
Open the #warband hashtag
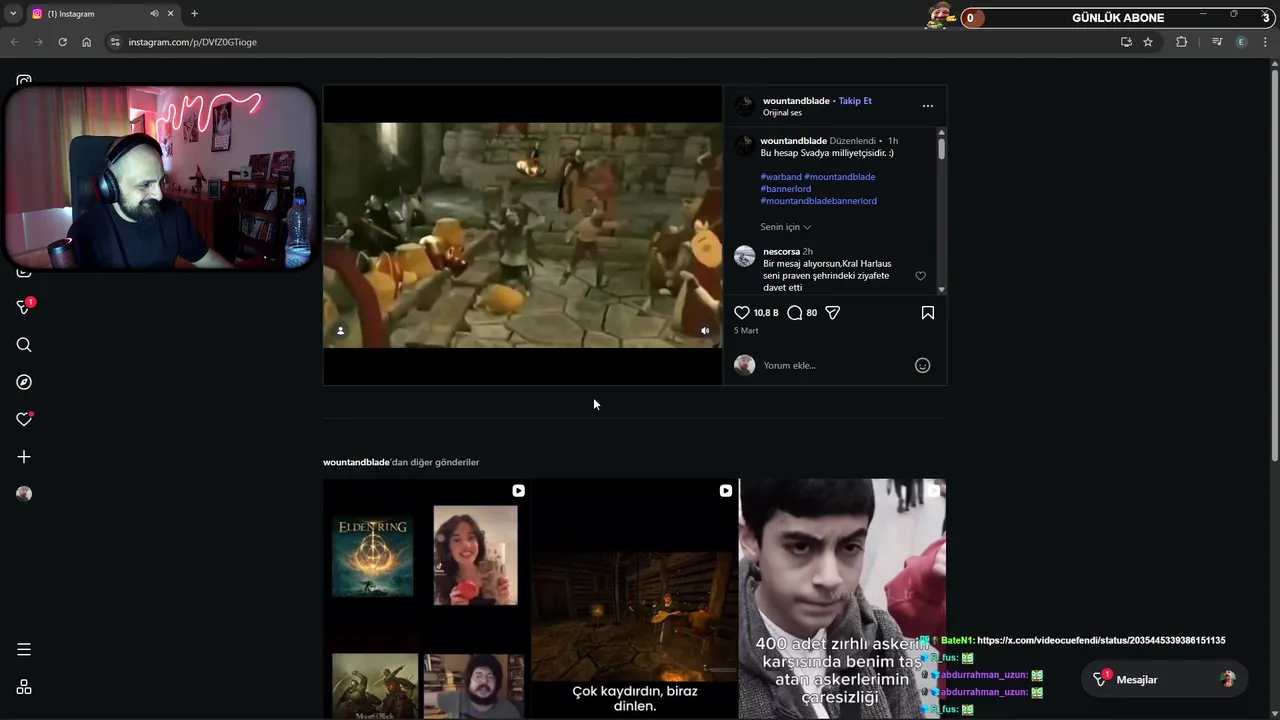pyautogui.click(x=781, y=177)
